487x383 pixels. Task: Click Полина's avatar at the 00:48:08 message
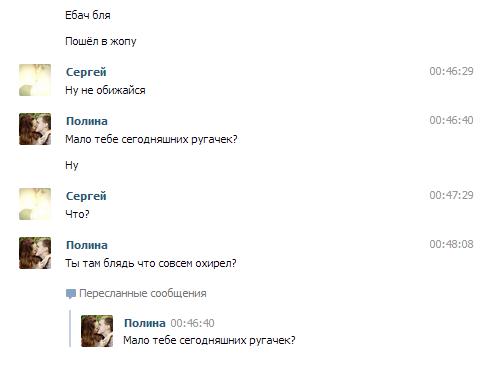pyautogui.click(x=35, y=253)
